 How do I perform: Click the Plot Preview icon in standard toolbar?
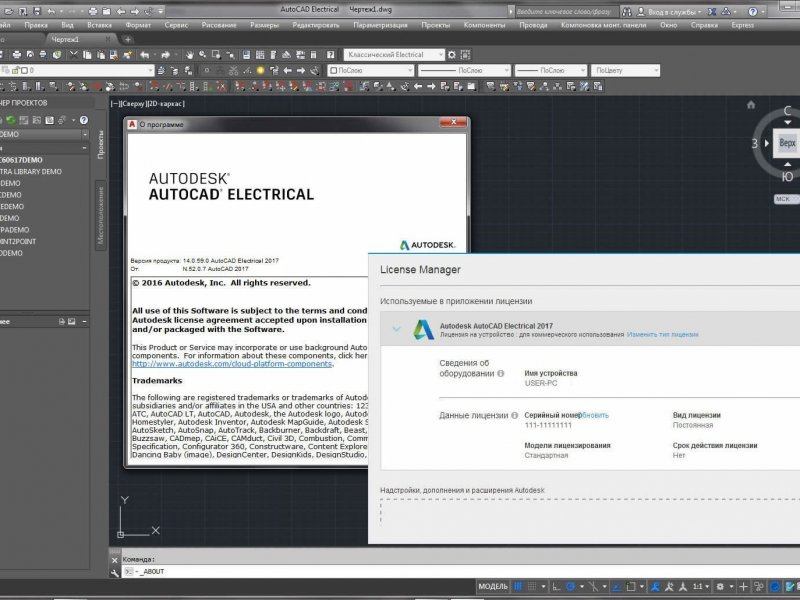tap(30, 55)
